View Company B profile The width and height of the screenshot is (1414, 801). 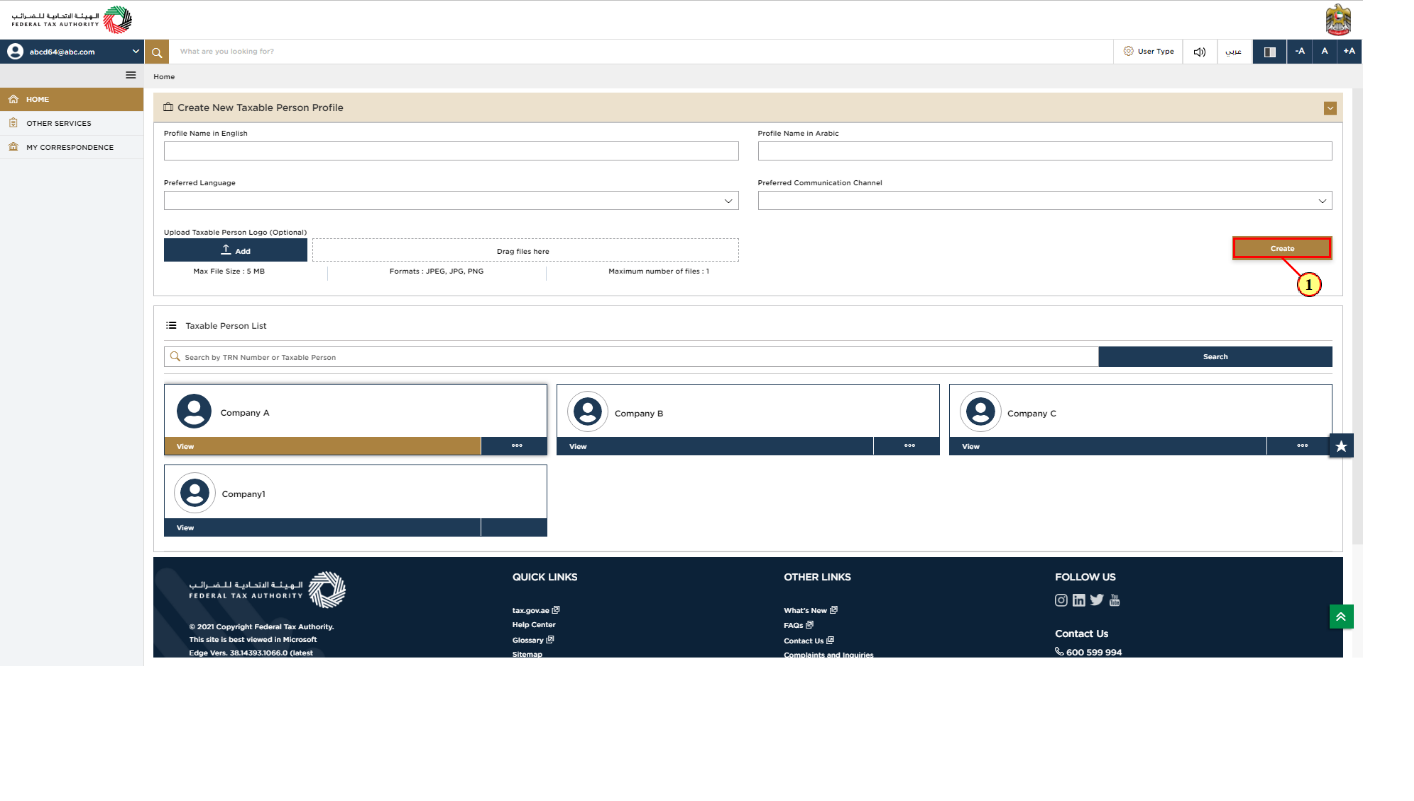click(x=714, y=446)
